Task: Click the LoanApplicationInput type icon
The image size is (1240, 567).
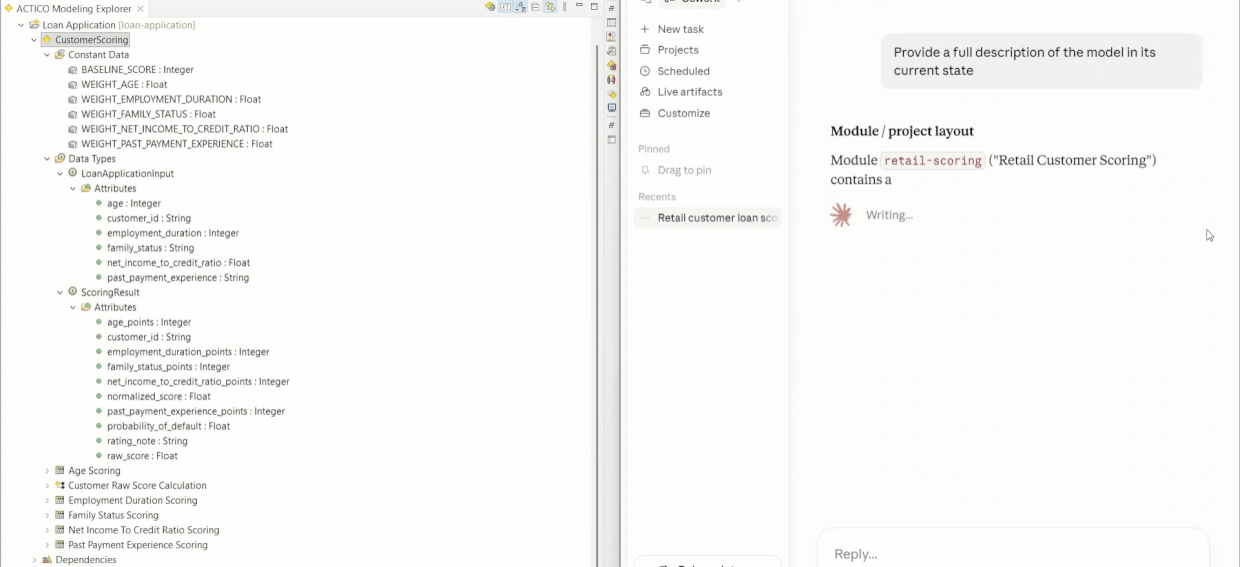Action: [72, 173]
